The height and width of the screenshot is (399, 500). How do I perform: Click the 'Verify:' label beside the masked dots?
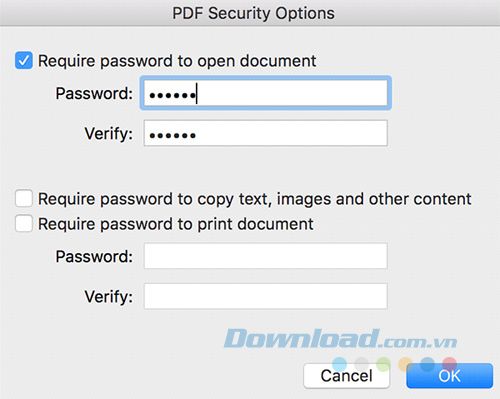click(109, 134)
